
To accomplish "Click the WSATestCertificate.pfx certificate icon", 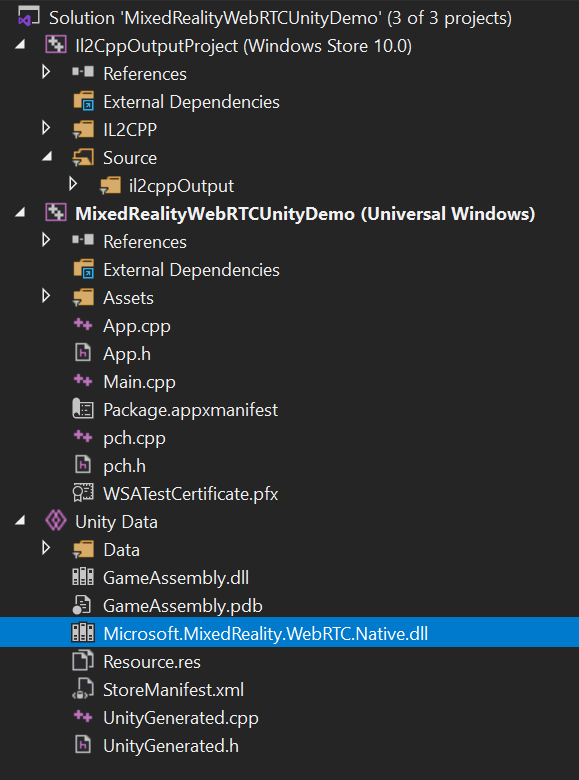I will pyautogui.click(x=83, y=493).
